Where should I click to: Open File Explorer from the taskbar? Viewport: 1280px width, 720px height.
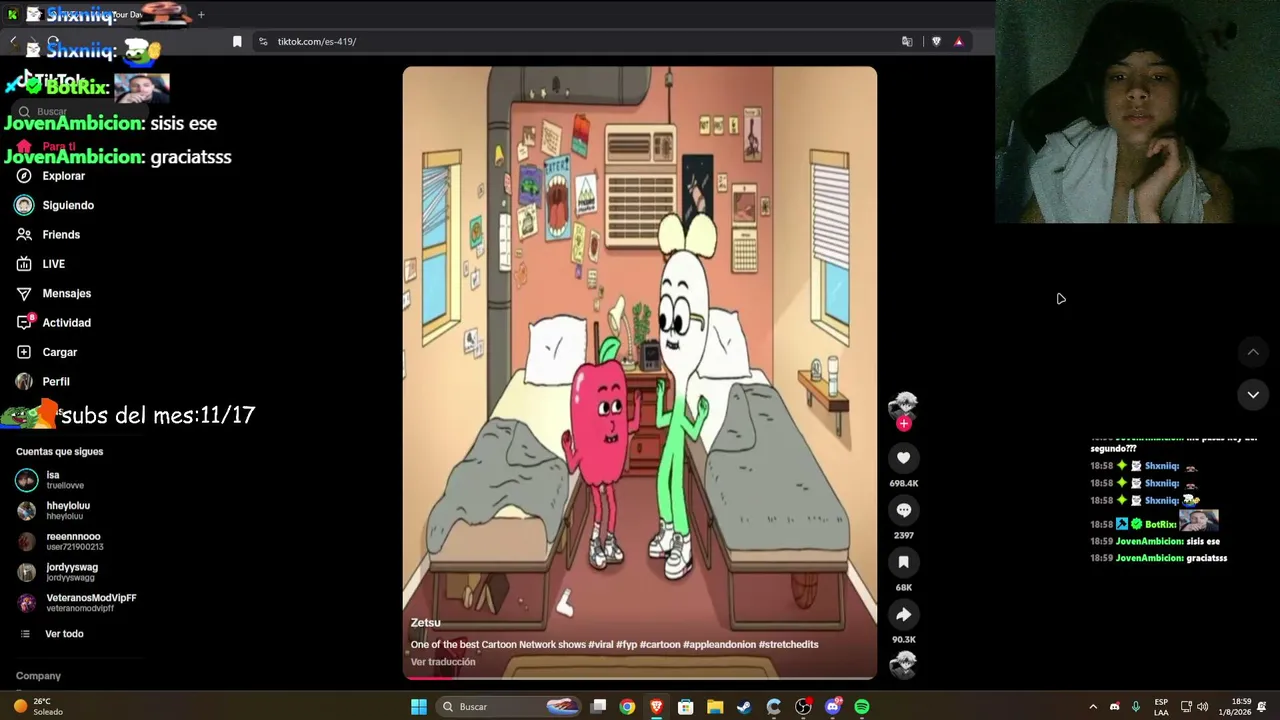pyautogui.click(x=715, y=707)
